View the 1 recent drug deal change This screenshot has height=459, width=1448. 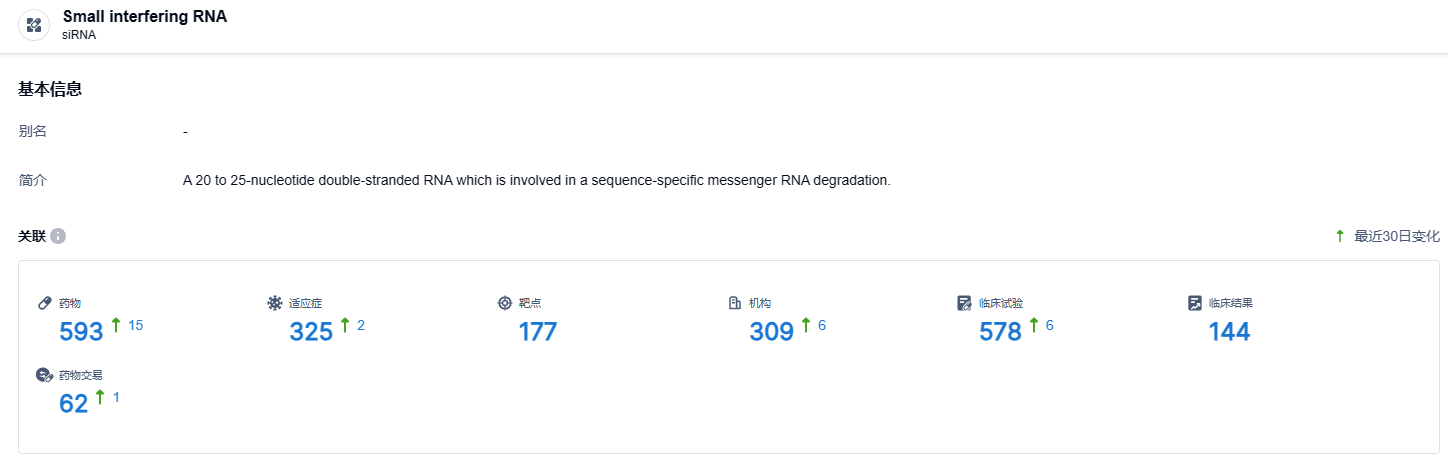tap(116, 397)
